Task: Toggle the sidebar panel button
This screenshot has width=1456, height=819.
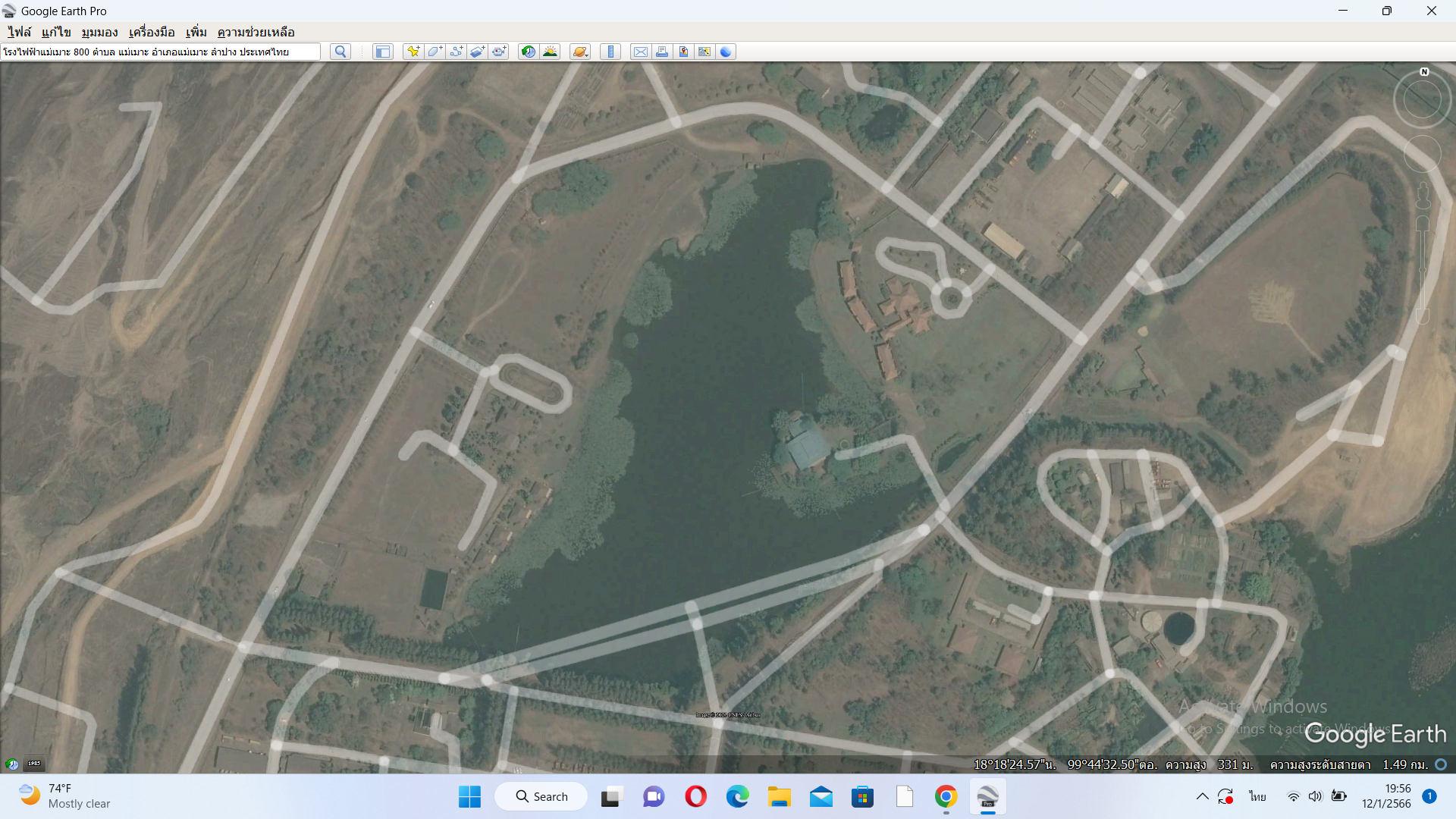Action: 383,52
